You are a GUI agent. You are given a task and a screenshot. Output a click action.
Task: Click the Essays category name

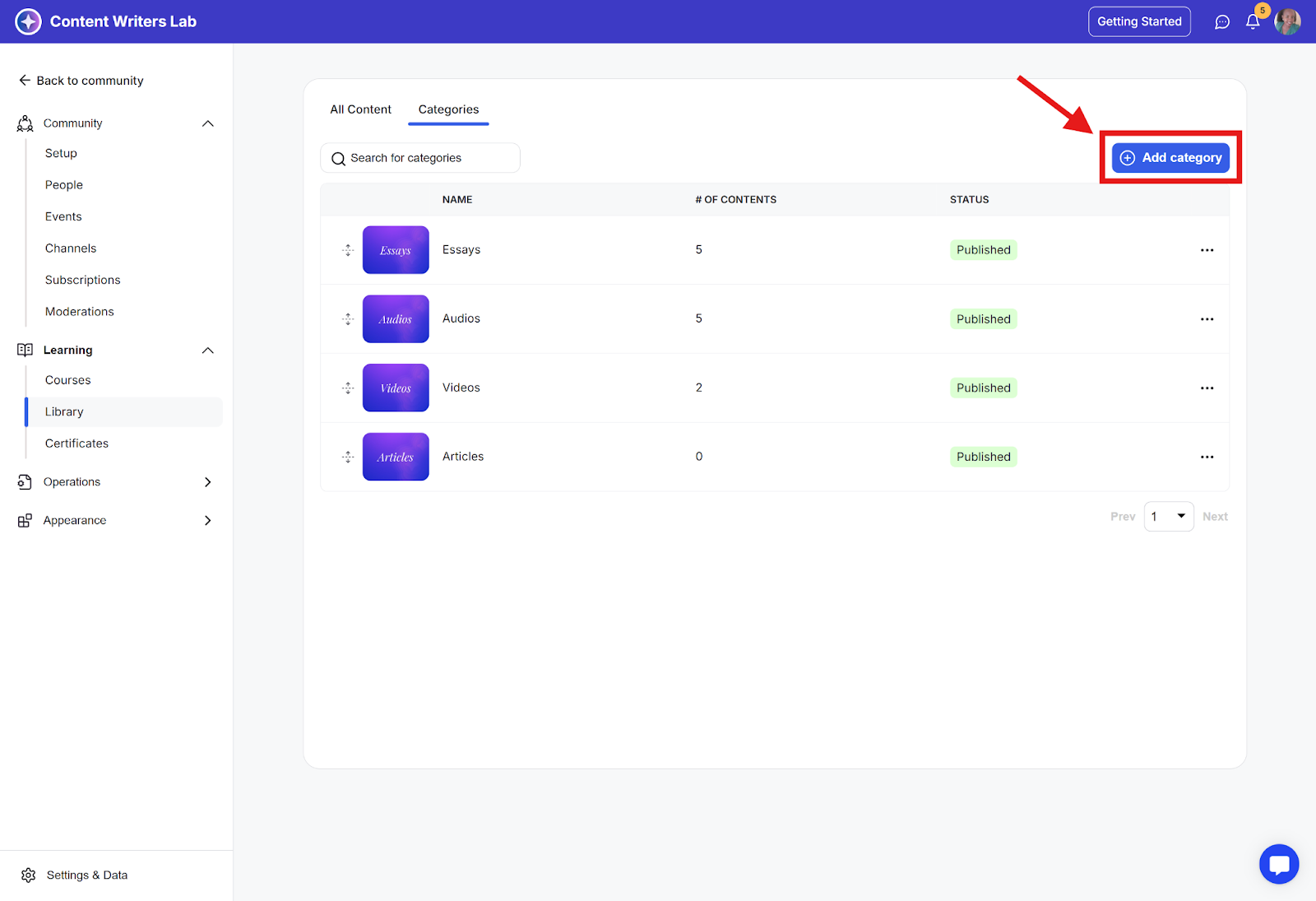pos(461,250)
